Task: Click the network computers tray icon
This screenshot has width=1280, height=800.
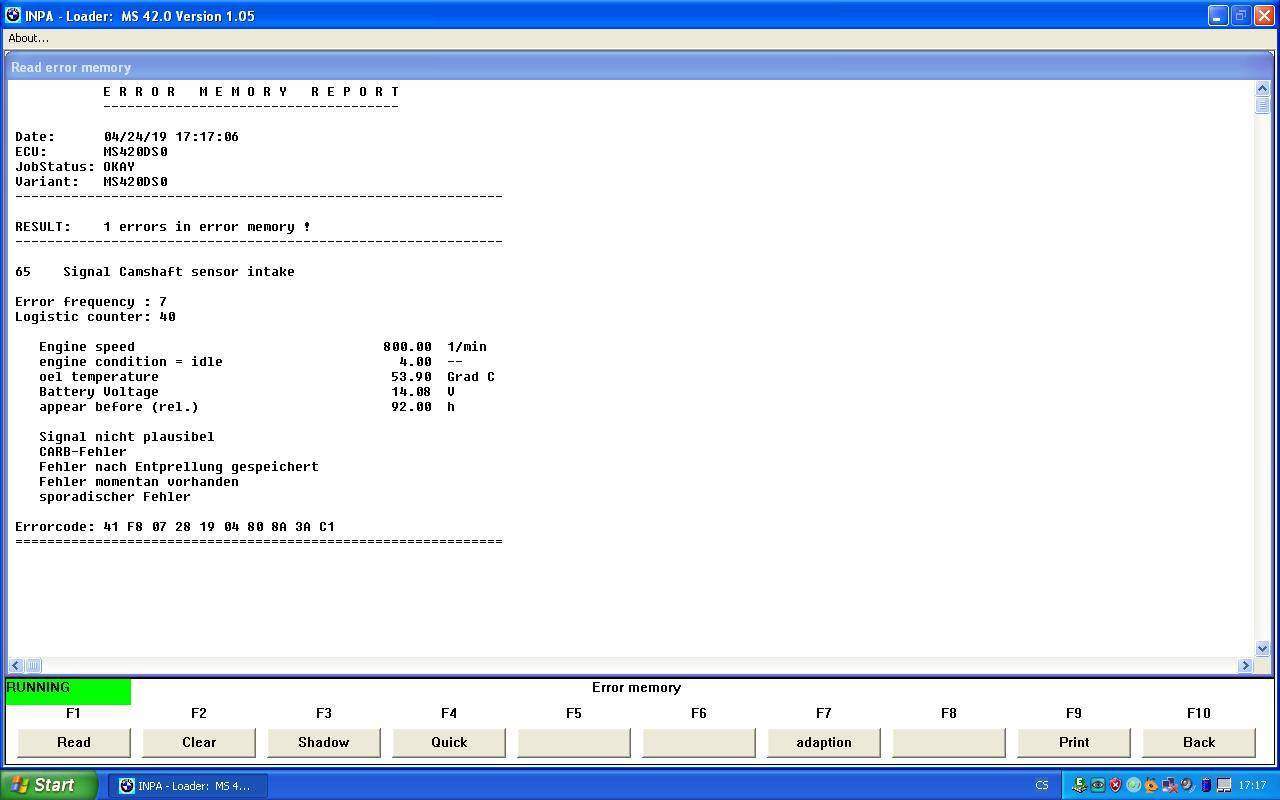Action: [1170, 785]
